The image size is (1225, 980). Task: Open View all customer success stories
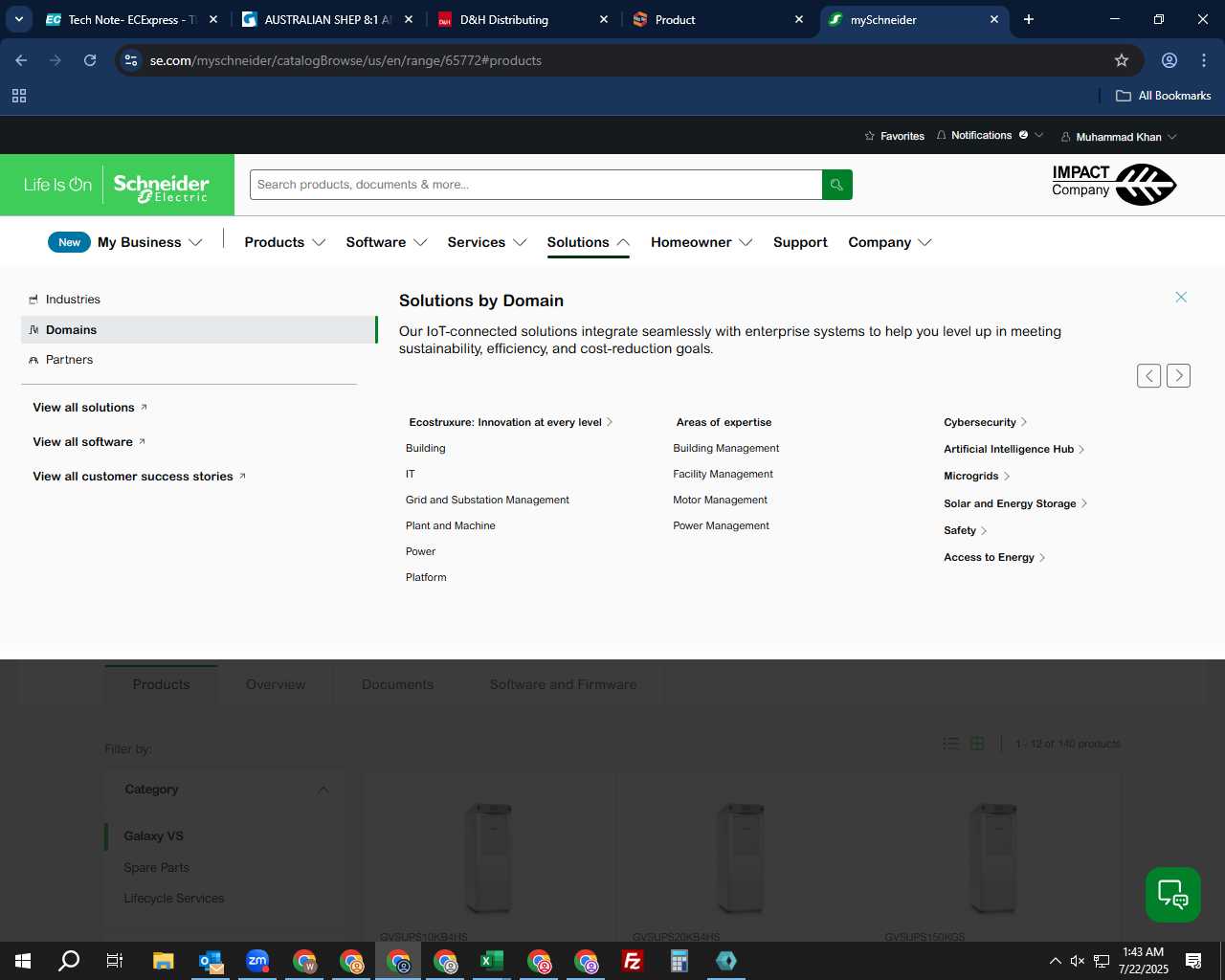pos(140,477)
